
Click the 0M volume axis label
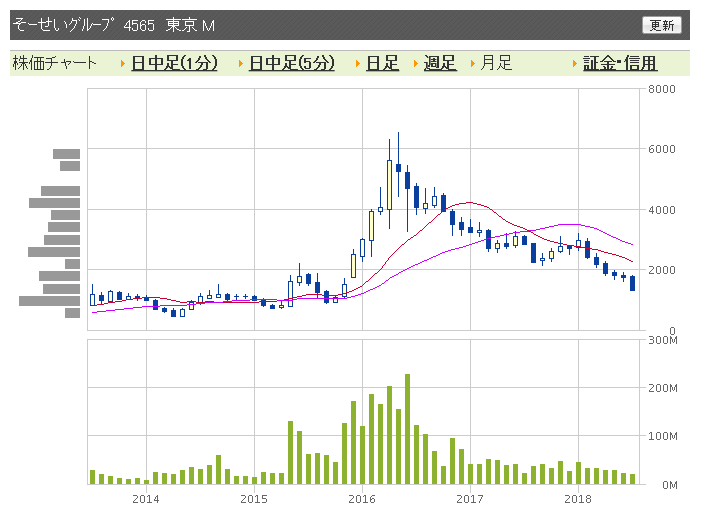coord(670,485)
